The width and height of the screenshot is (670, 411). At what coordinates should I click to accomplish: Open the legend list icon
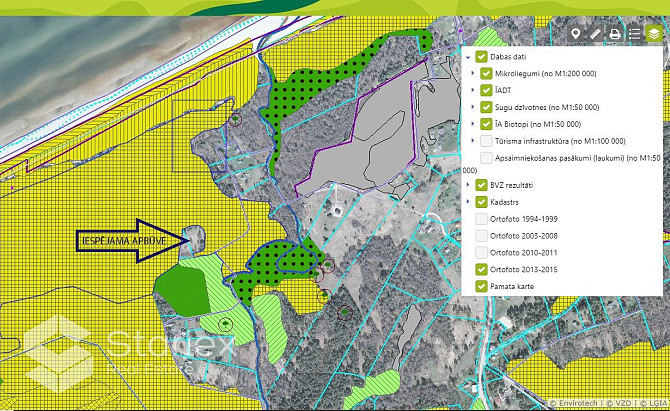(x=634, y=34)
